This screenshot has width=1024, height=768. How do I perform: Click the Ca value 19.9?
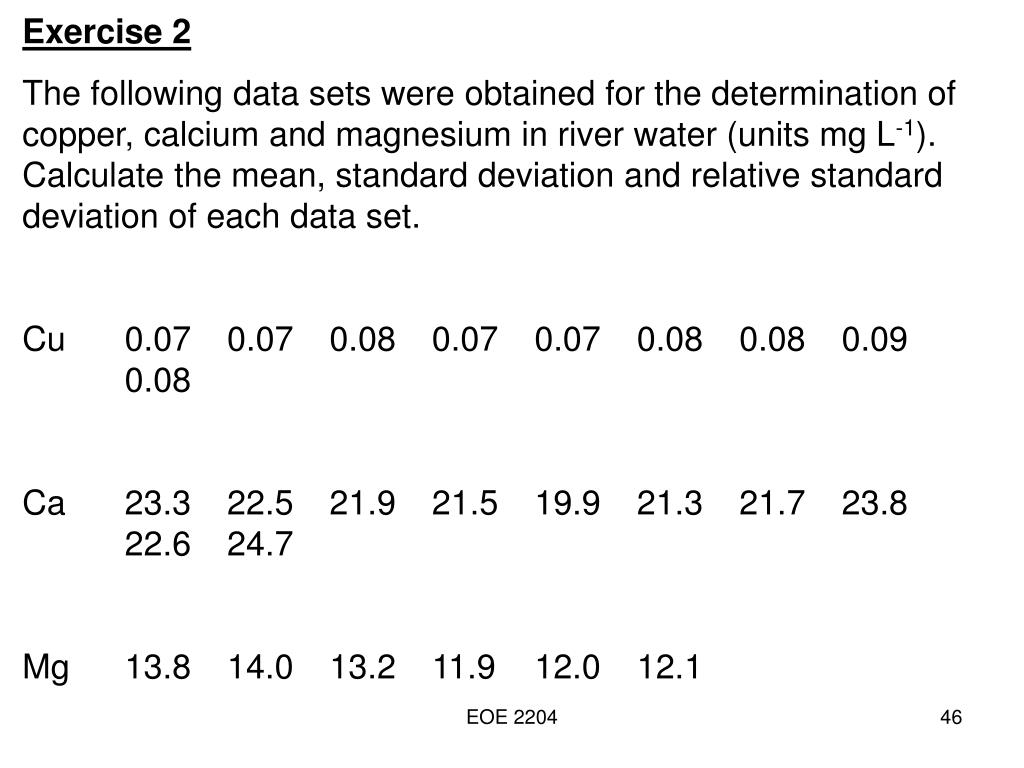point(567,503)
